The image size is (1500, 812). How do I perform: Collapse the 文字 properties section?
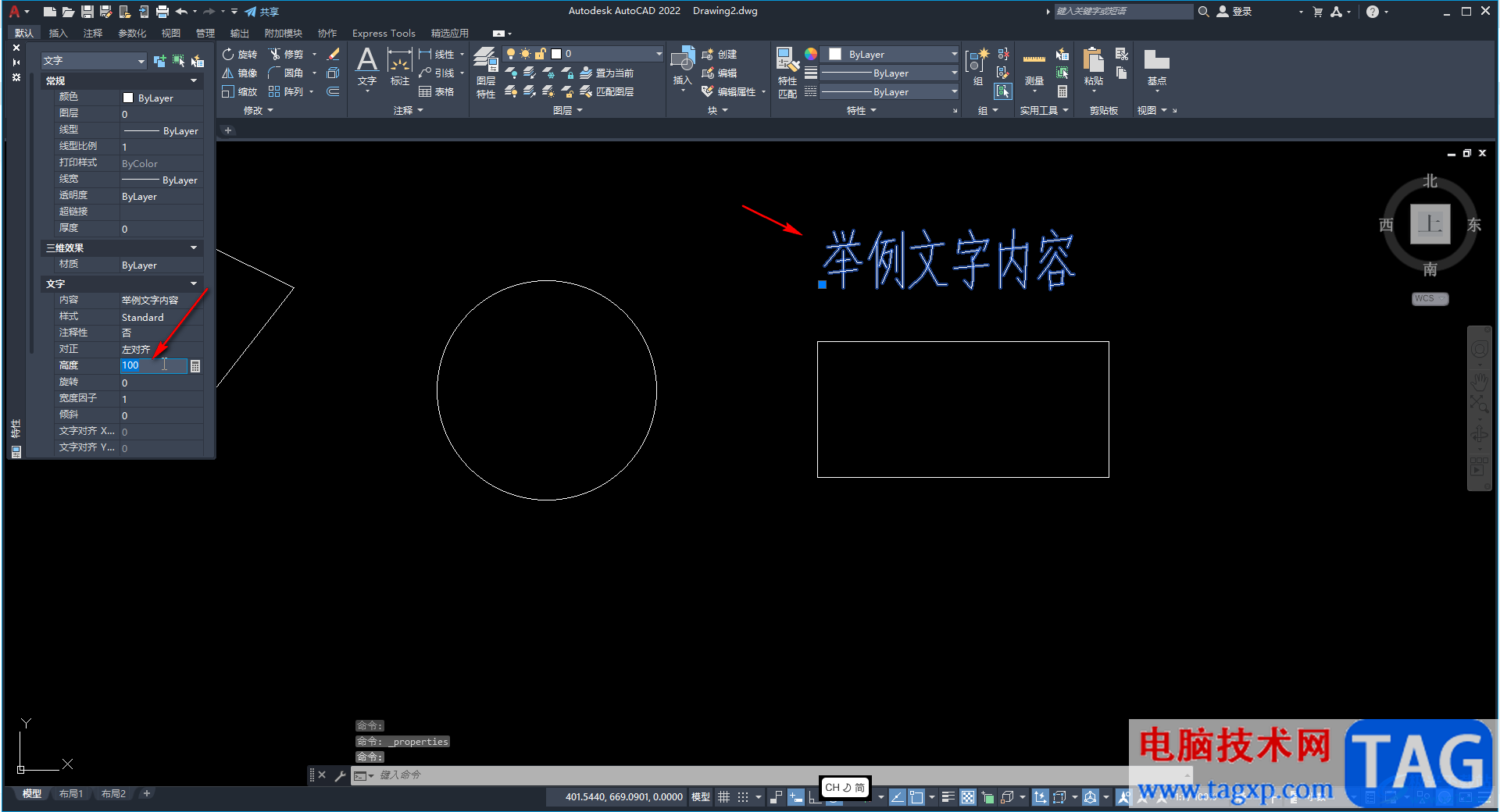point(194,283)
